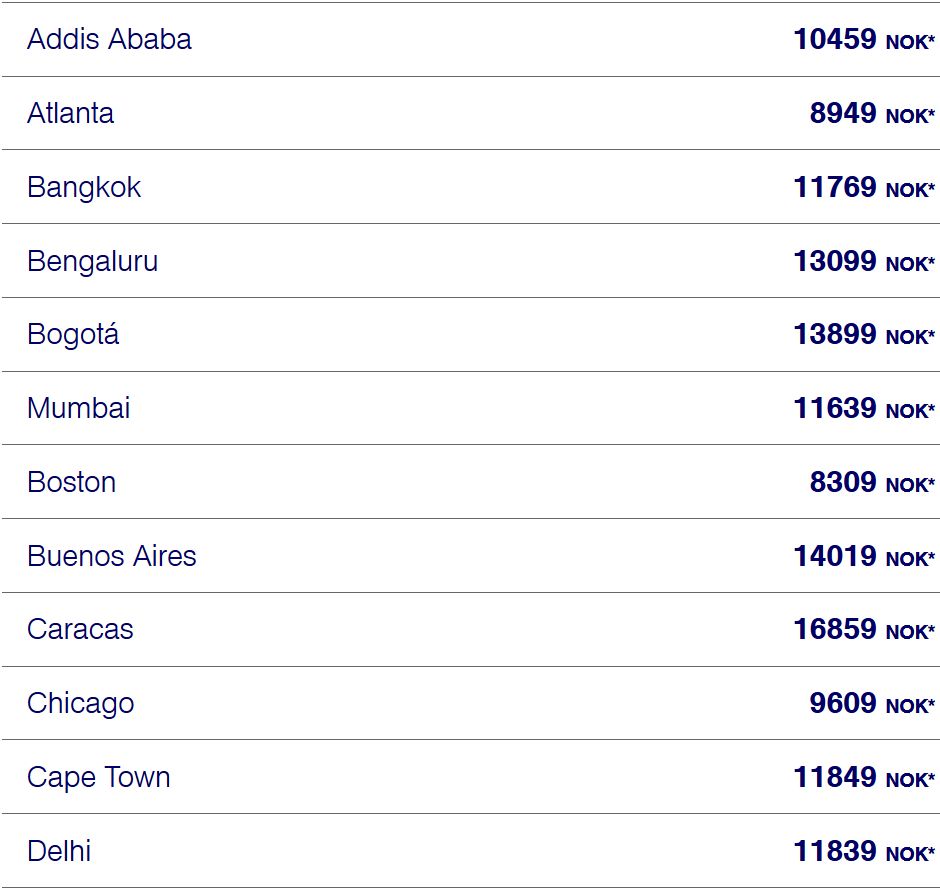Select the 16859 NOK Caracas price
This screenshot has height=893, width=940.
(864, 629)
